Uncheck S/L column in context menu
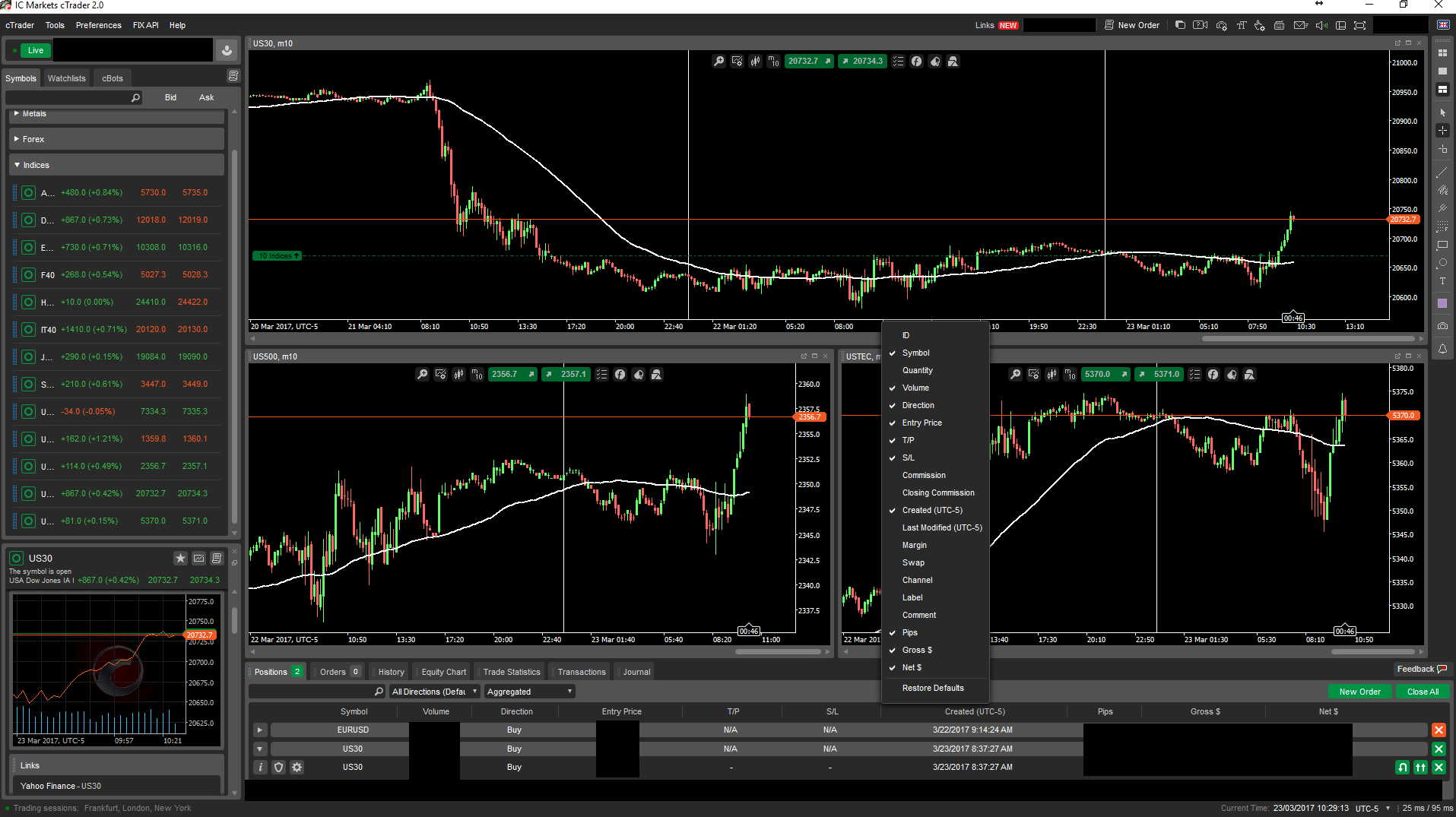The width and height of the screenshot is (1456, 817). (x=935, y=458)
